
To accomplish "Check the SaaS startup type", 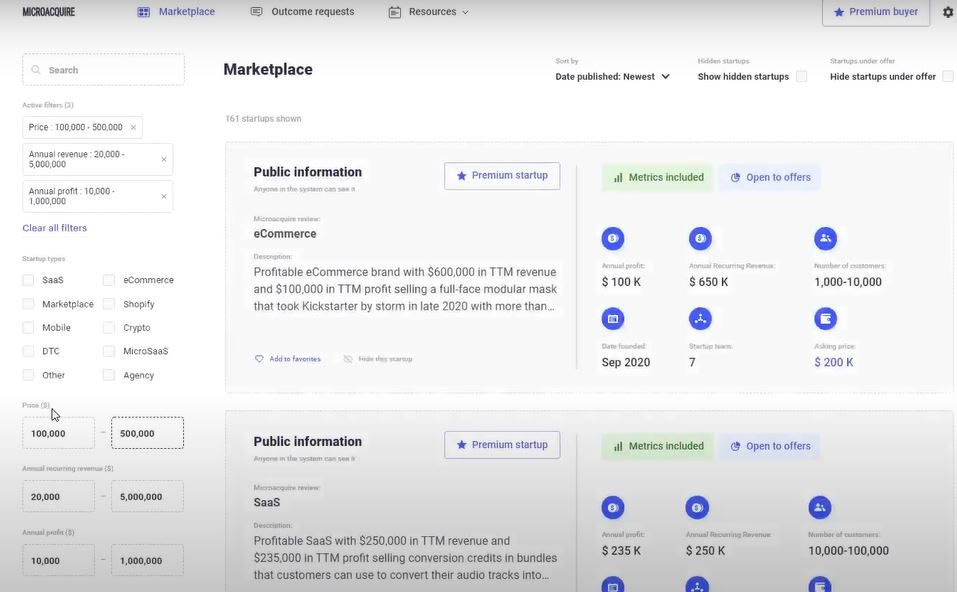I will click(x=28, y=280).
